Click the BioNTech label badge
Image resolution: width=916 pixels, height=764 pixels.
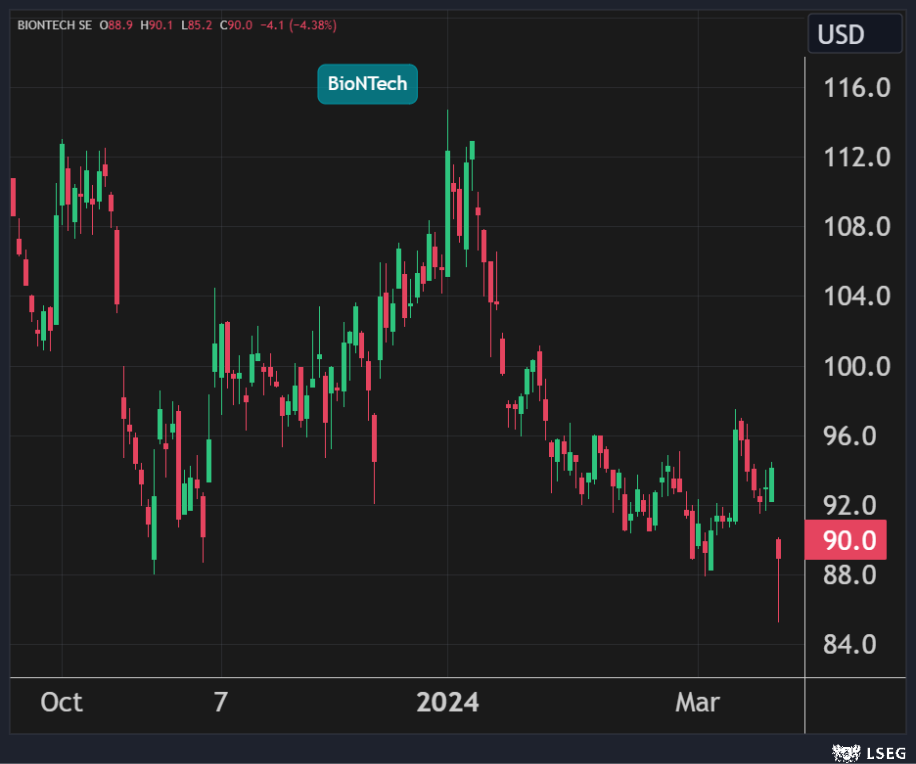click(x=367, y=84)
